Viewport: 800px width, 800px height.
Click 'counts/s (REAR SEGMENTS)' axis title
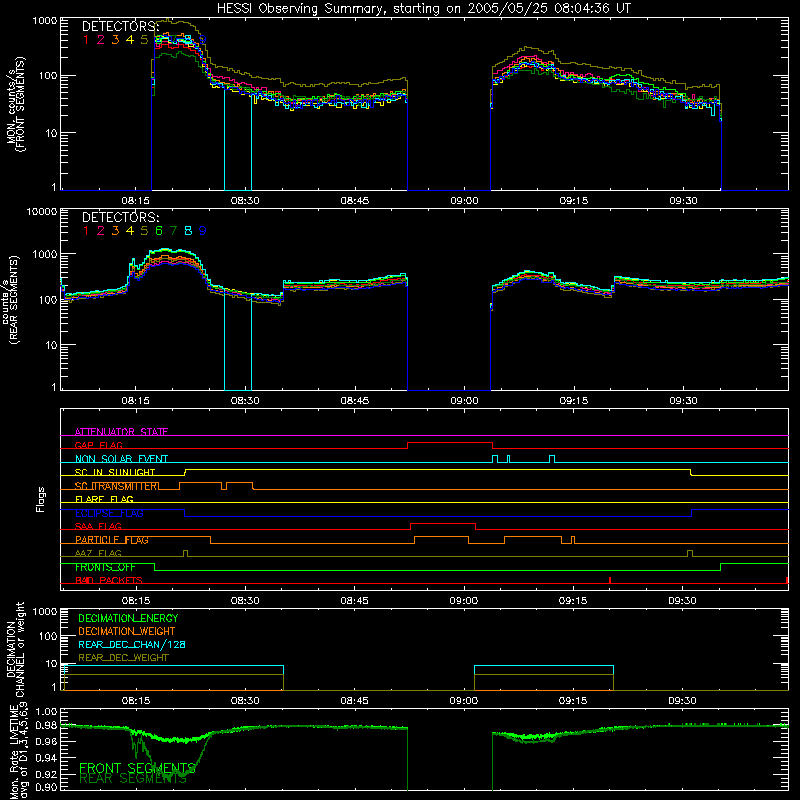point(10,300)
